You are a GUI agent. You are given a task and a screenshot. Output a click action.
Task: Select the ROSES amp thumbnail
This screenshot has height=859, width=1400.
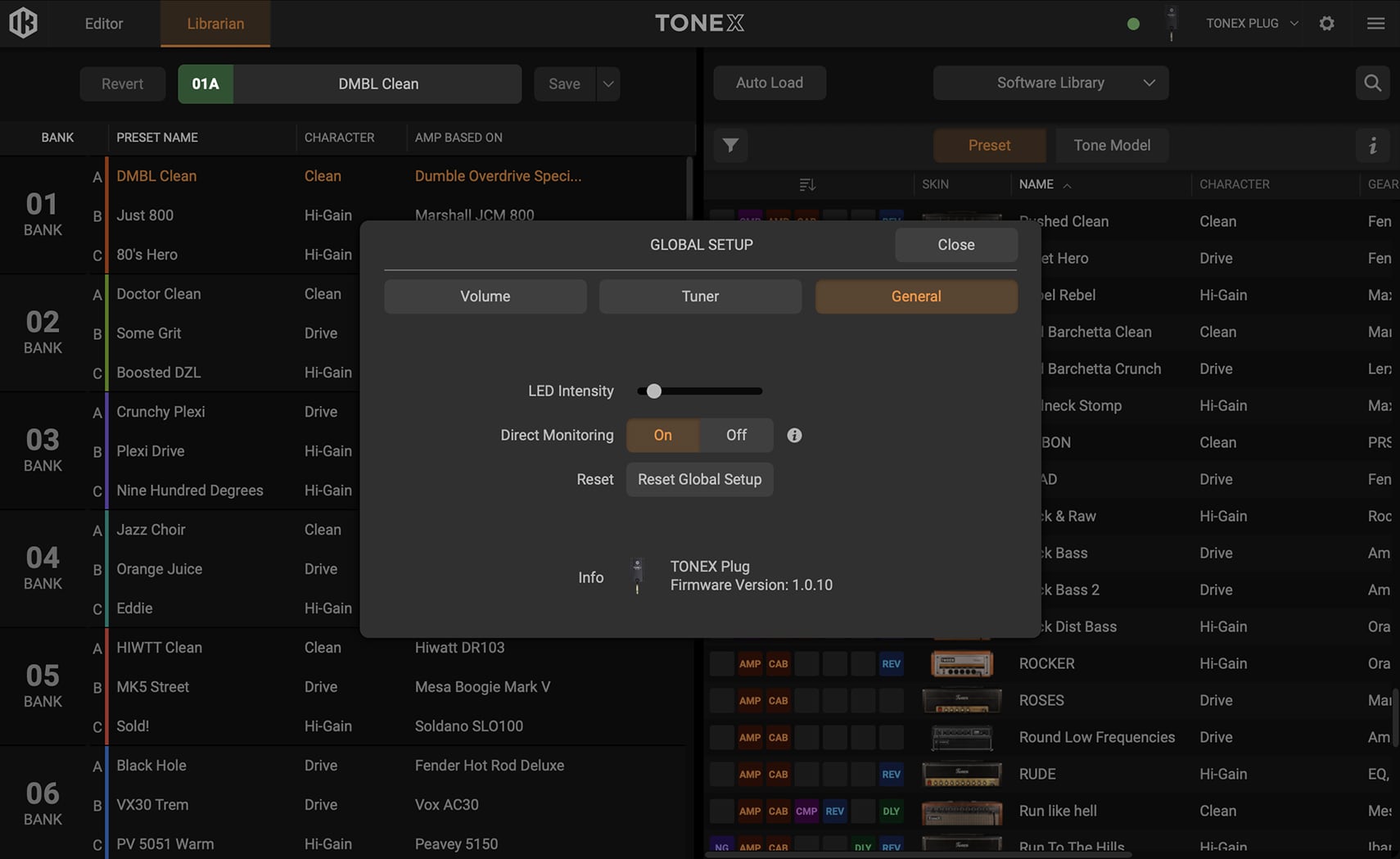pos(961,700)
